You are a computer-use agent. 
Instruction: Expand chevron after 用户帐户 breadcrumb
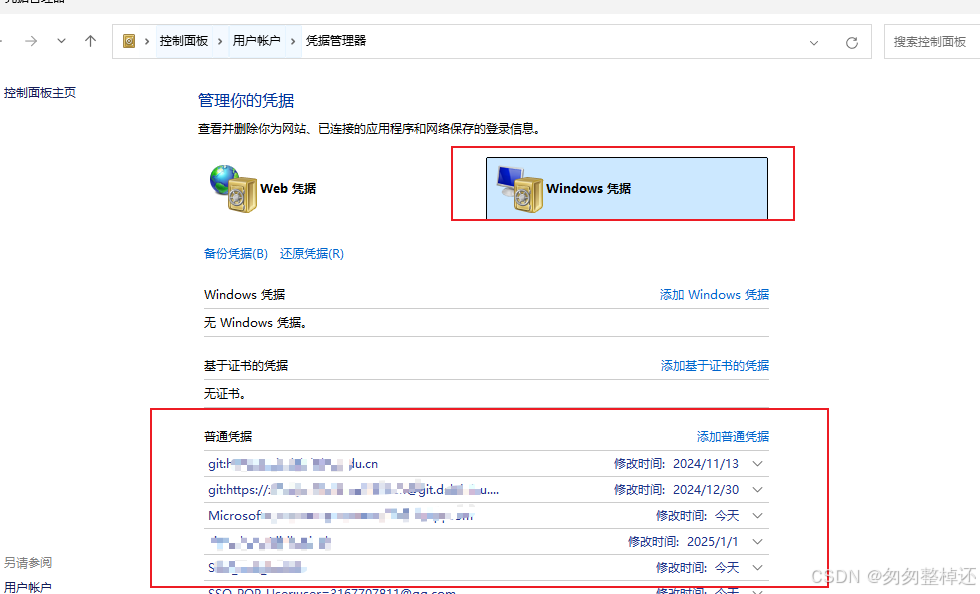click(292, 41)
